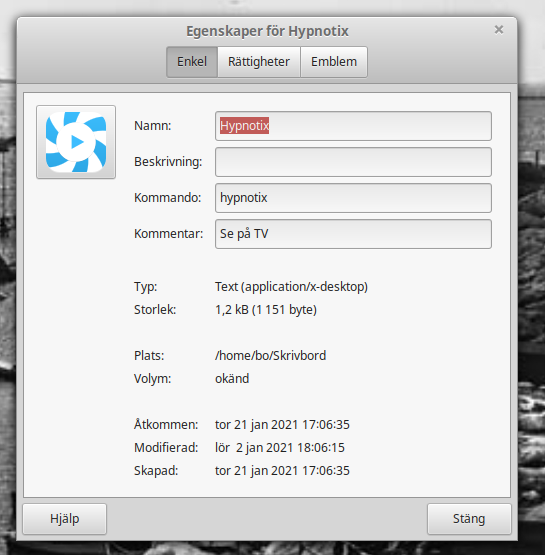Click into the empty Beskrivning field
Image resolution: width=545 pixels, height=555 pixels.
[x=353, y=162]
